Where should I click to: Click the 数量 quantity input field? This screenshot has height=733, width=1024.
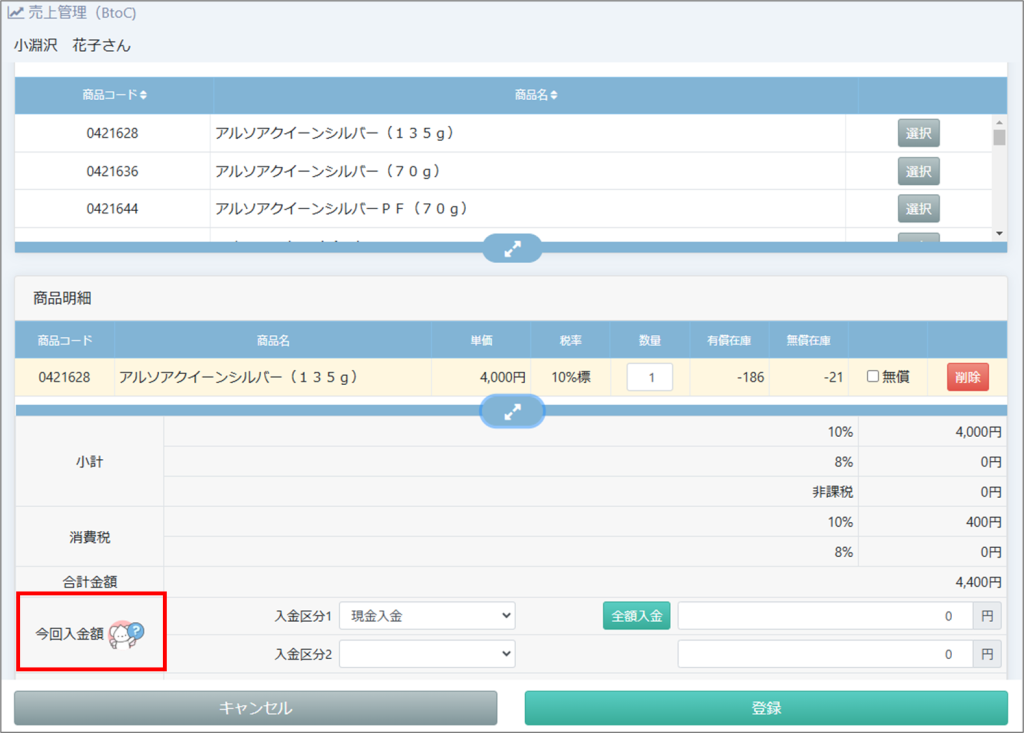coord(649,377)
